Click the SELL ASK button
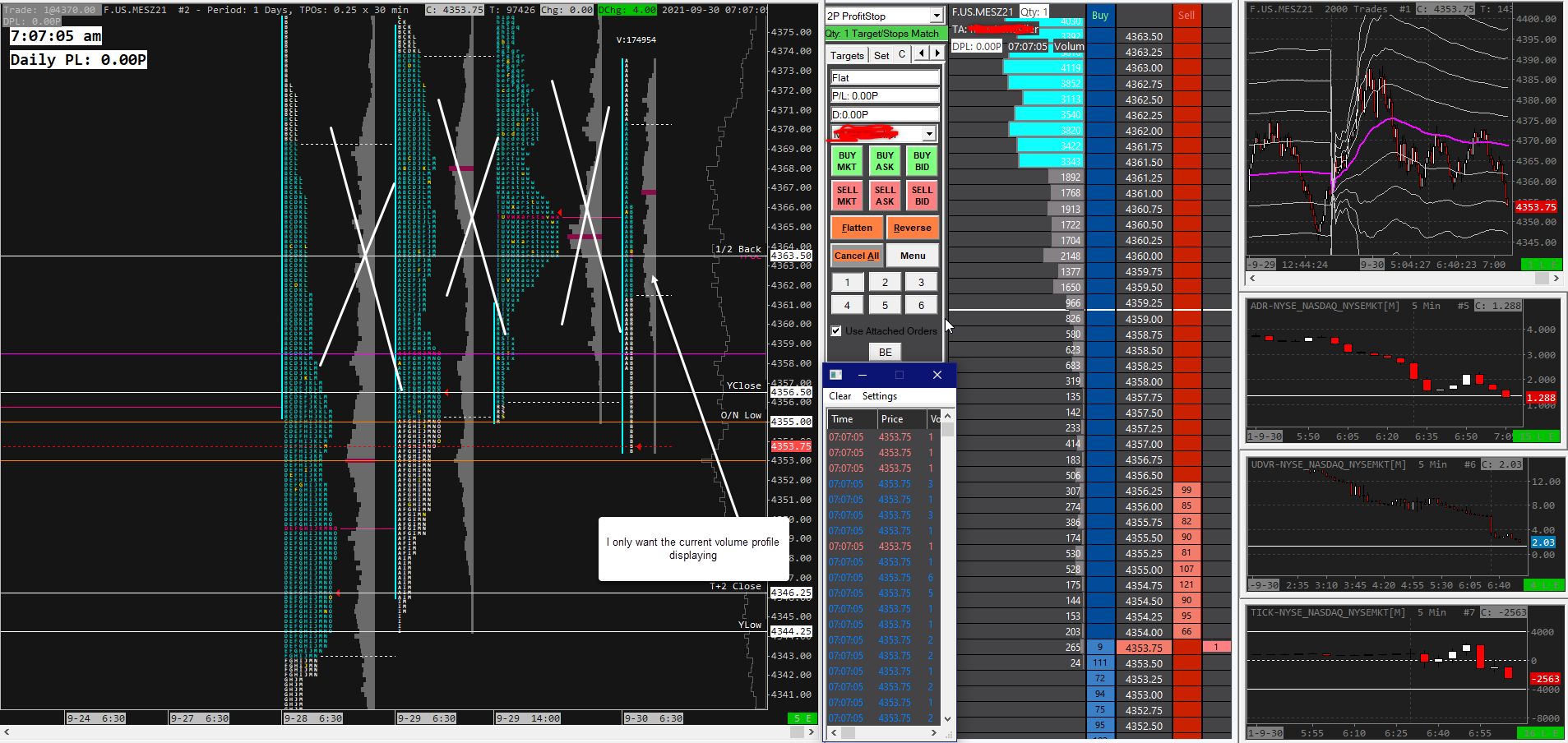 coord(885,196)
